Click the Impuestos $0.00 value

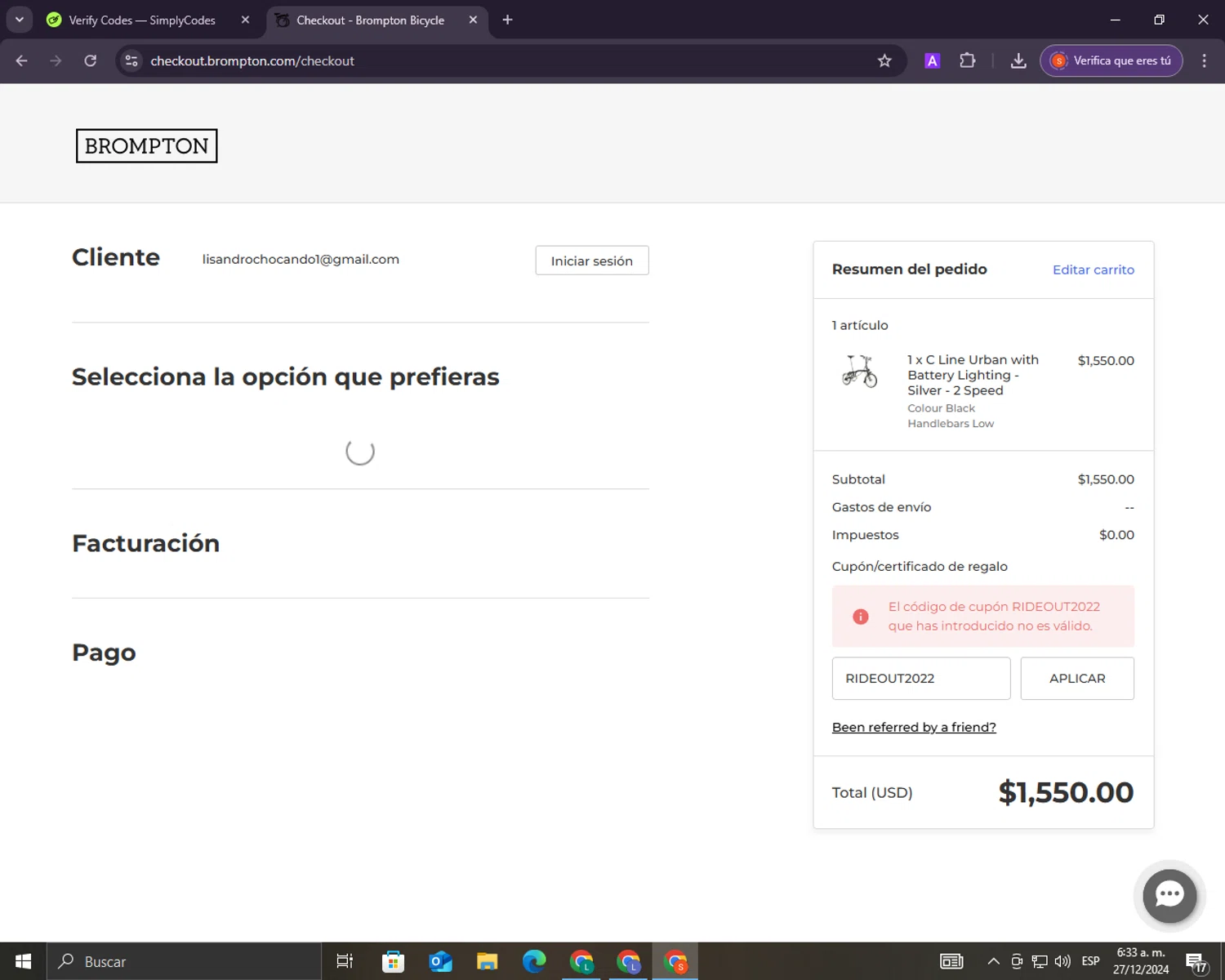pyautogui.click(x=1116, y=535)
